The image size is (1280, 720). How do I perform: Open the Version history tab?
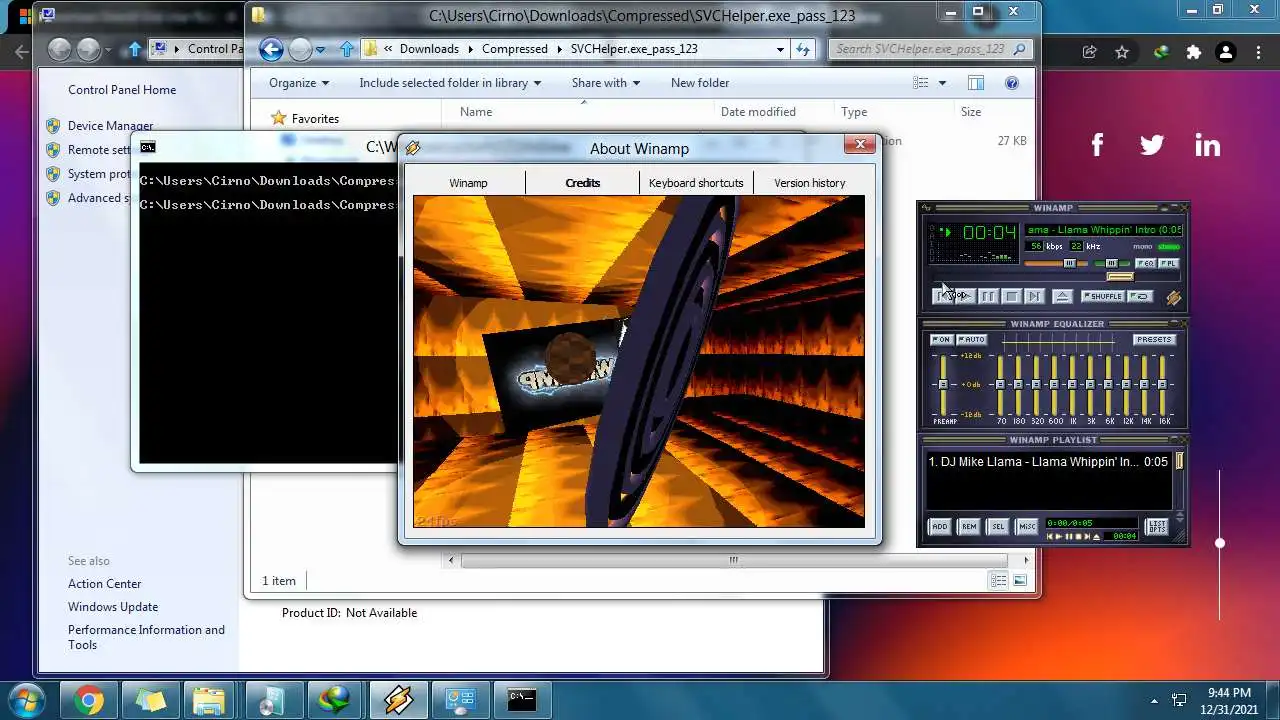click(x=809, y=183)
